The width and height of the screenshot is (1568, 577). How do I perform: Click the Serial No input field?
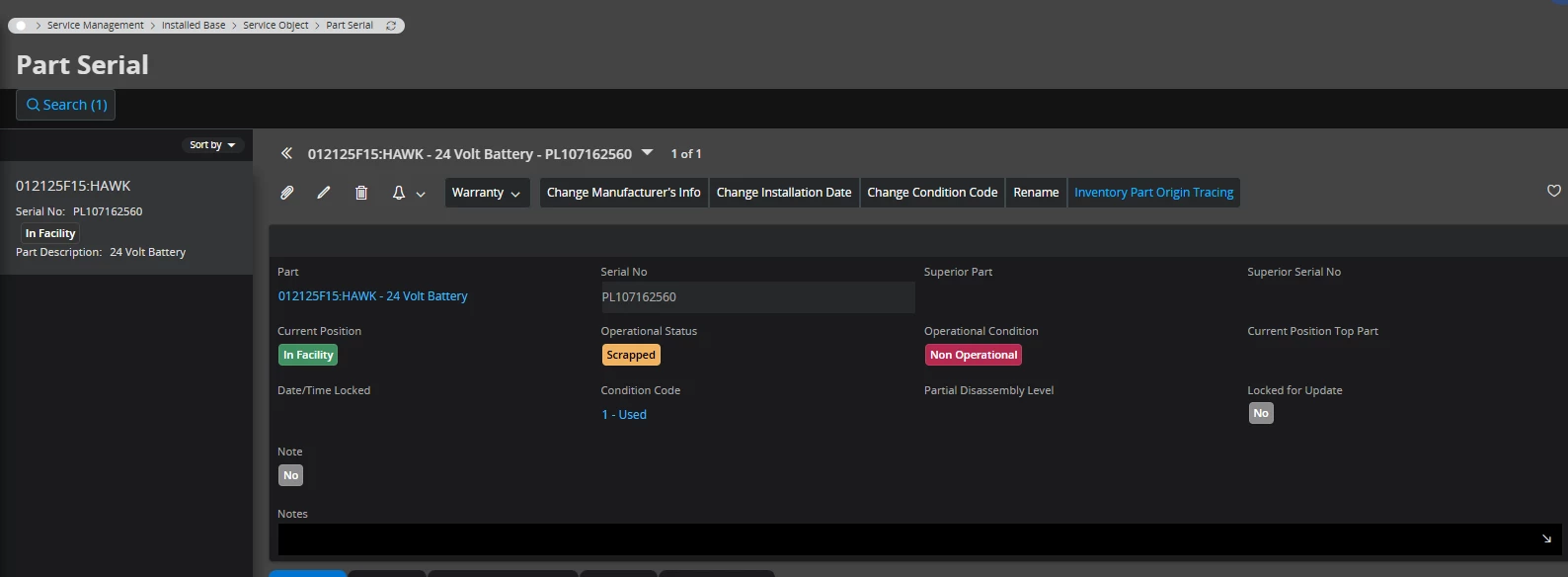point(757,297)
